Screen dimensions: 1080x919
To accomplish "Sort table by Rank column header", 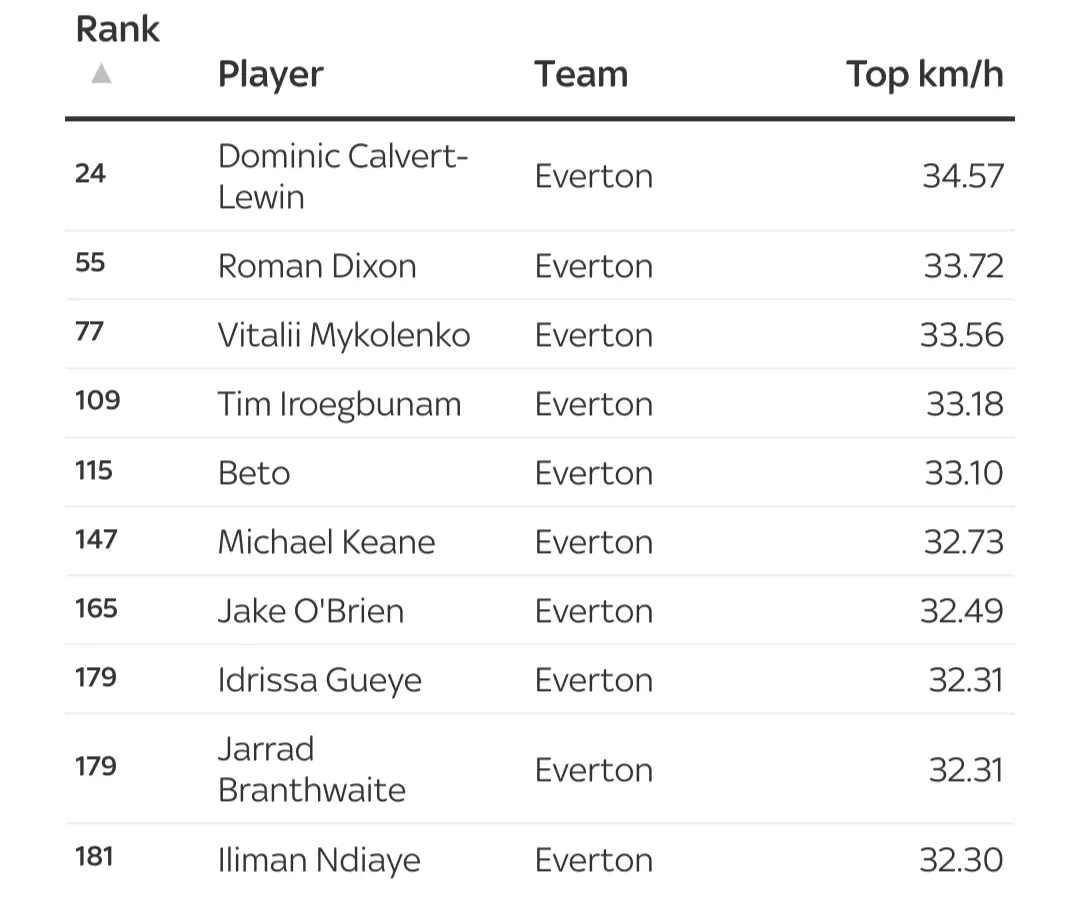I will [117, 29].
